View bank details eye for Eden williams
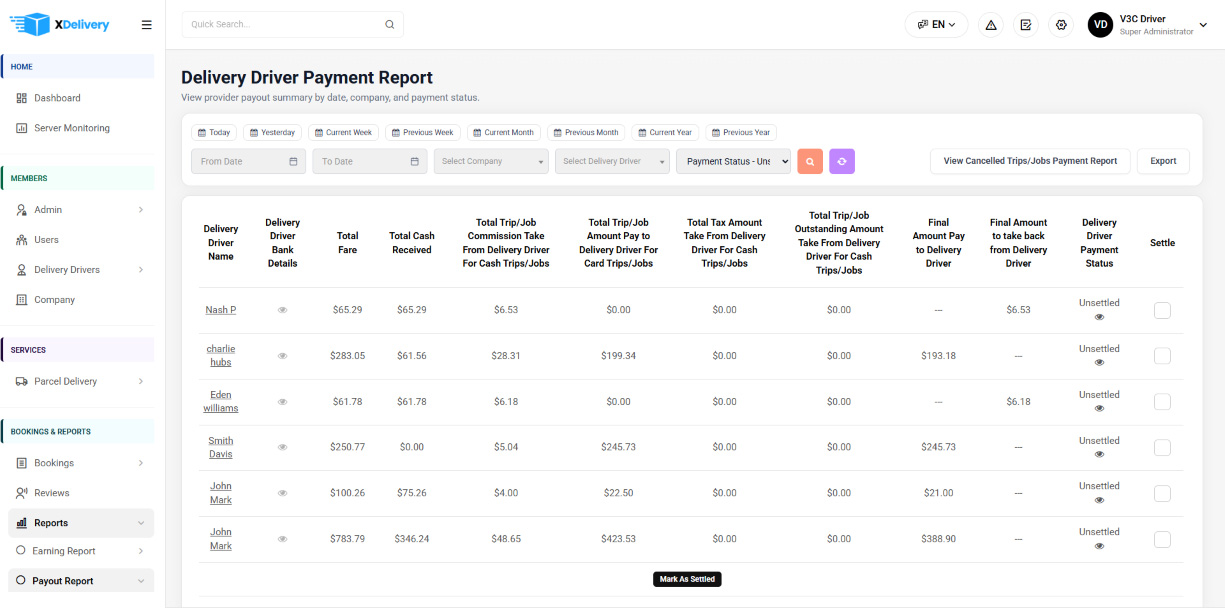Image resolution: width=1225 pixels, height=608 pixels. point(282,402)
